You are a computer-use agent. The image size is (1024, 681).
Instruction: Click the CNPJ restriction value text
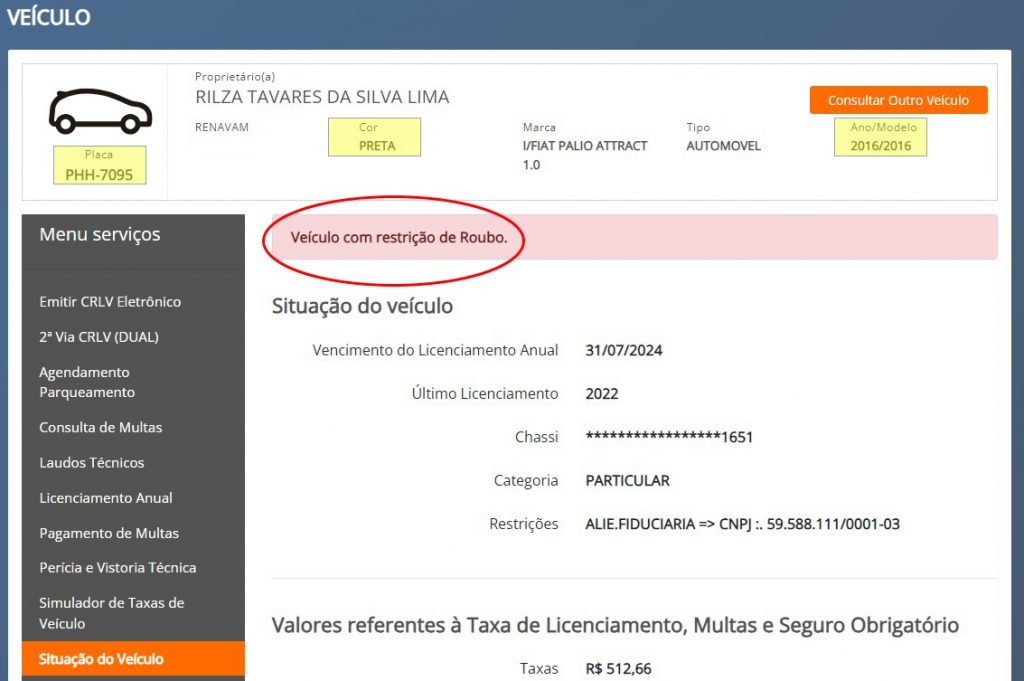[742, 524]
